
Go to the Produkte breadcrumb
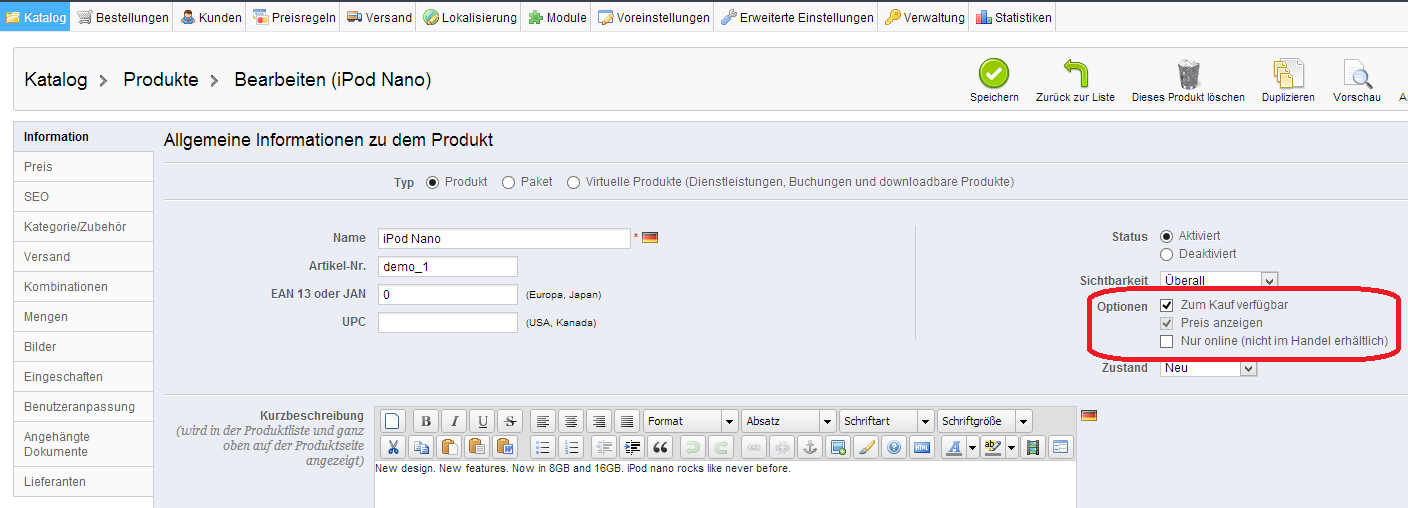click(161, 79)
